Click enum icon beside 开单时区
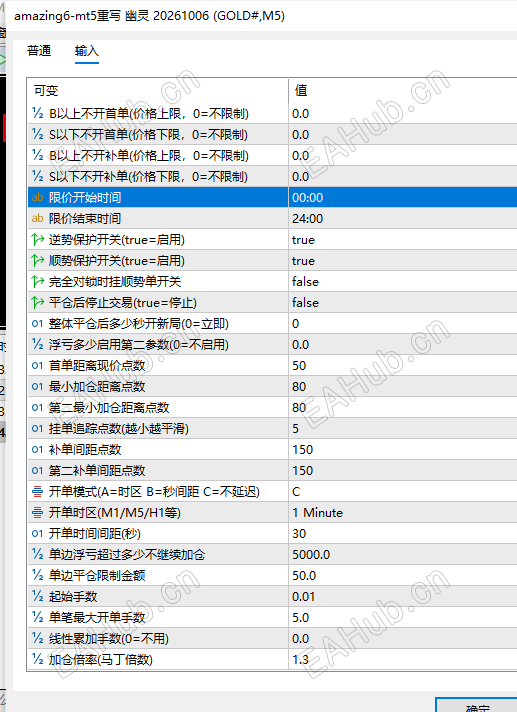 (x=38, y=513)
